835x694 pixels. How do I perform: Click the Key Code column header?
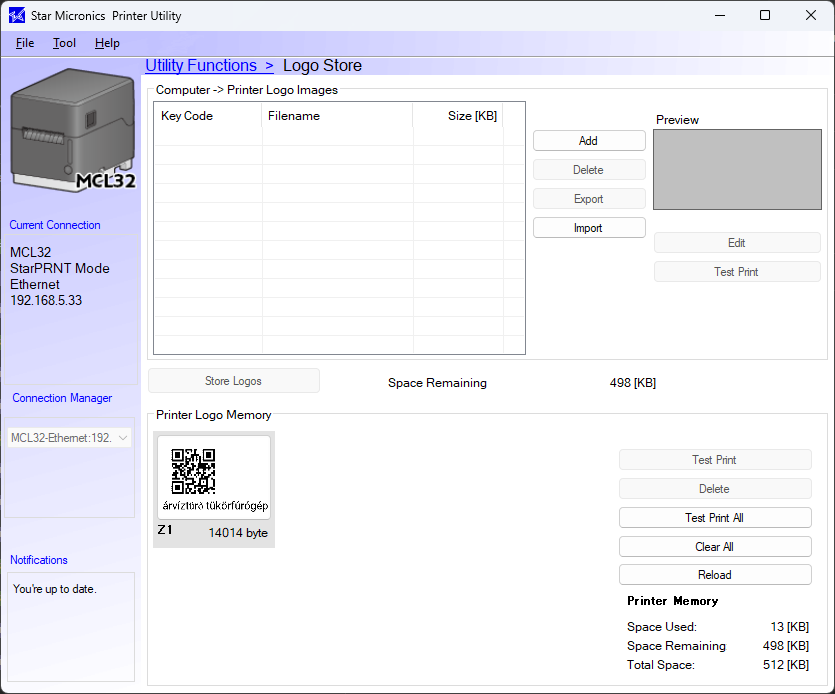[208, 116]
